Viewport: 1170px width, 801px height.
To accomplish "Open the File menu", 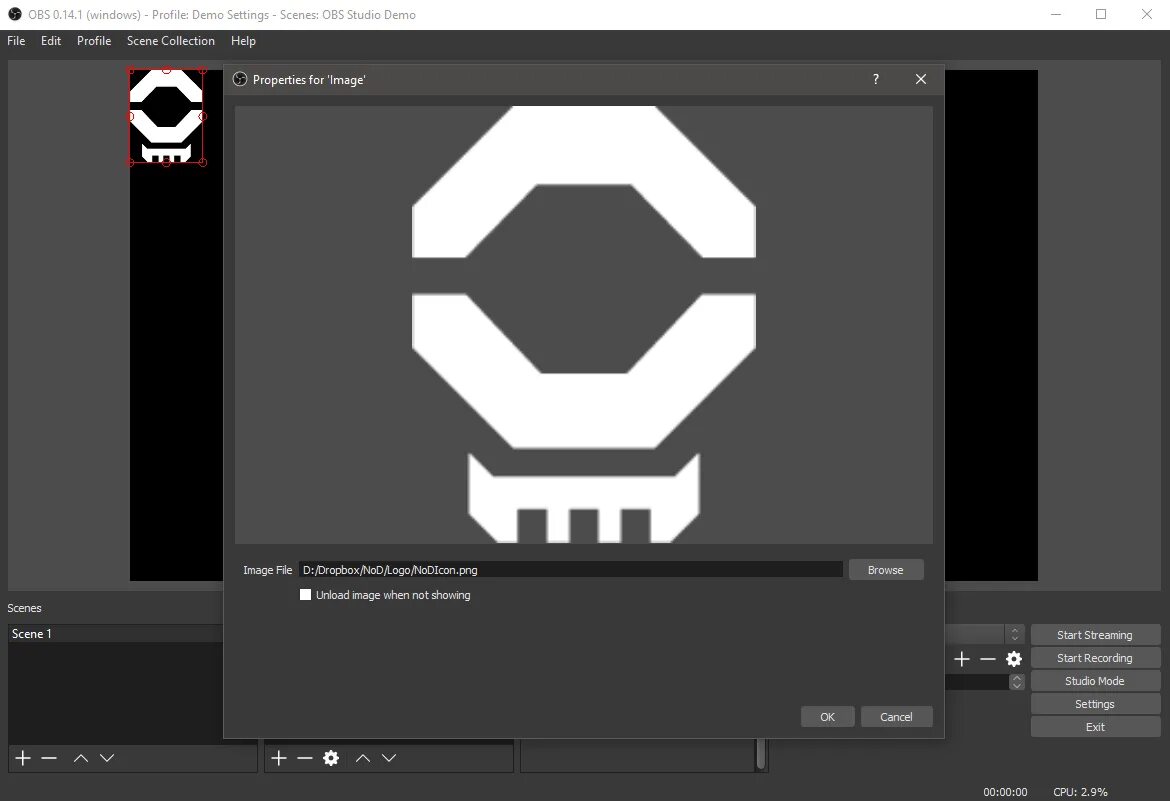I will click(x=16, y=40).
